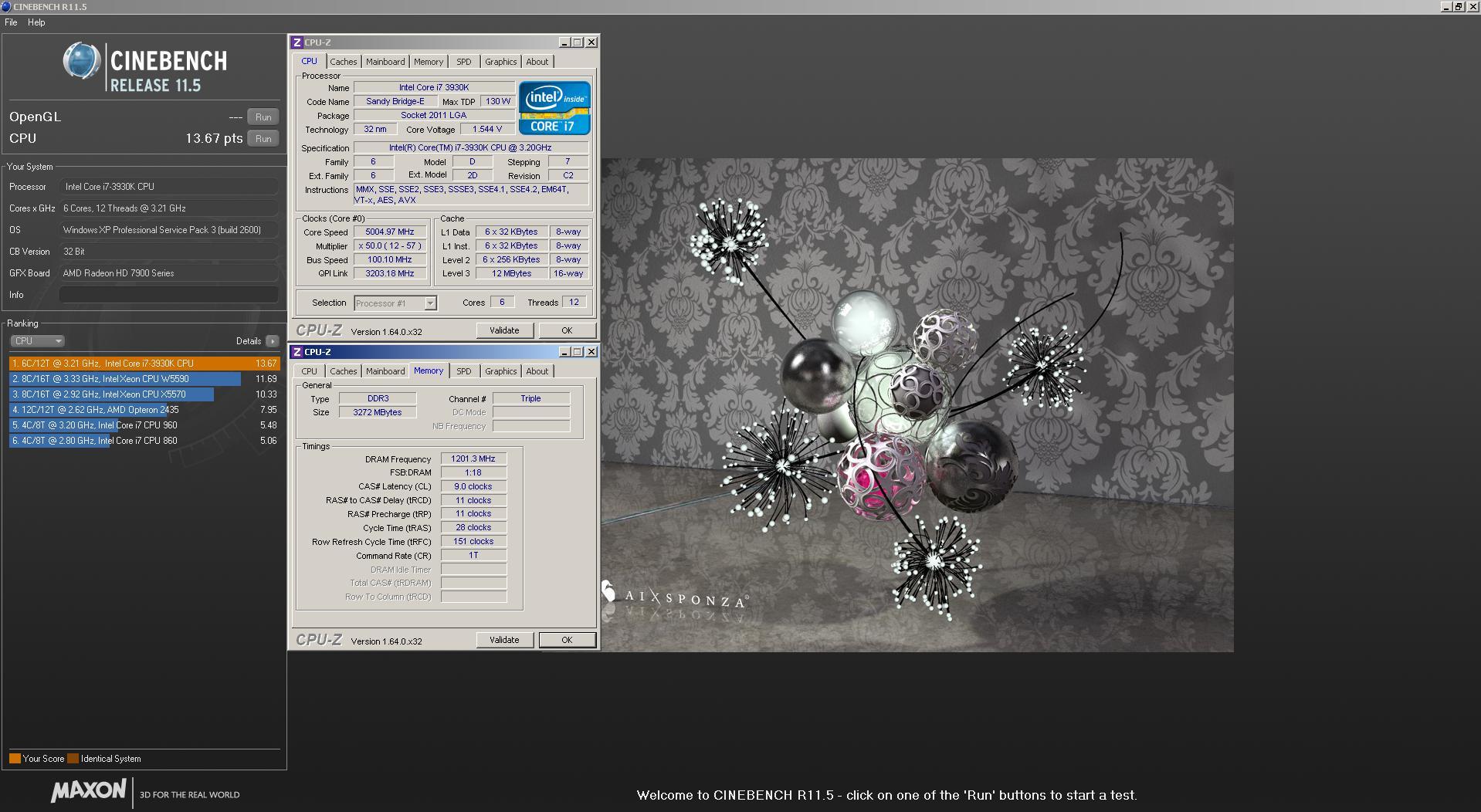Click the upper CPU-Z window title icon
Viewport: 1481px width, 812px height.
point(297,42)
